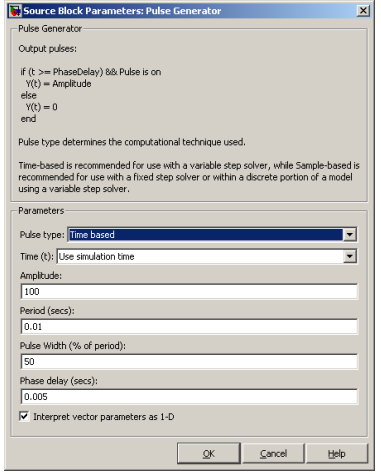Click the Use simulation time combo box
381x475 pixels.
207,256
